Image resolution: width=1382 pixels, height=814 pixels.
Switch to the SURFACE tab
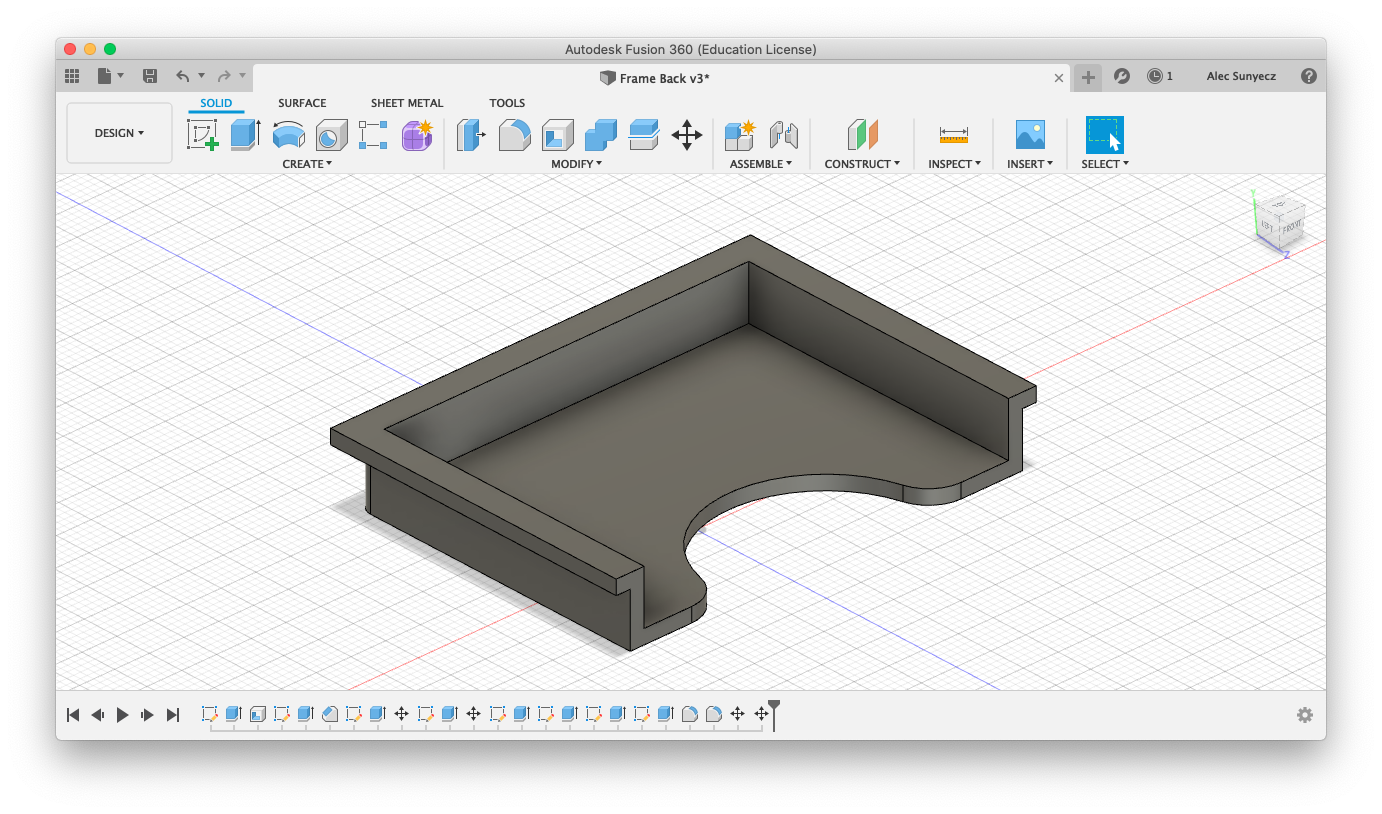pos(302,103)
